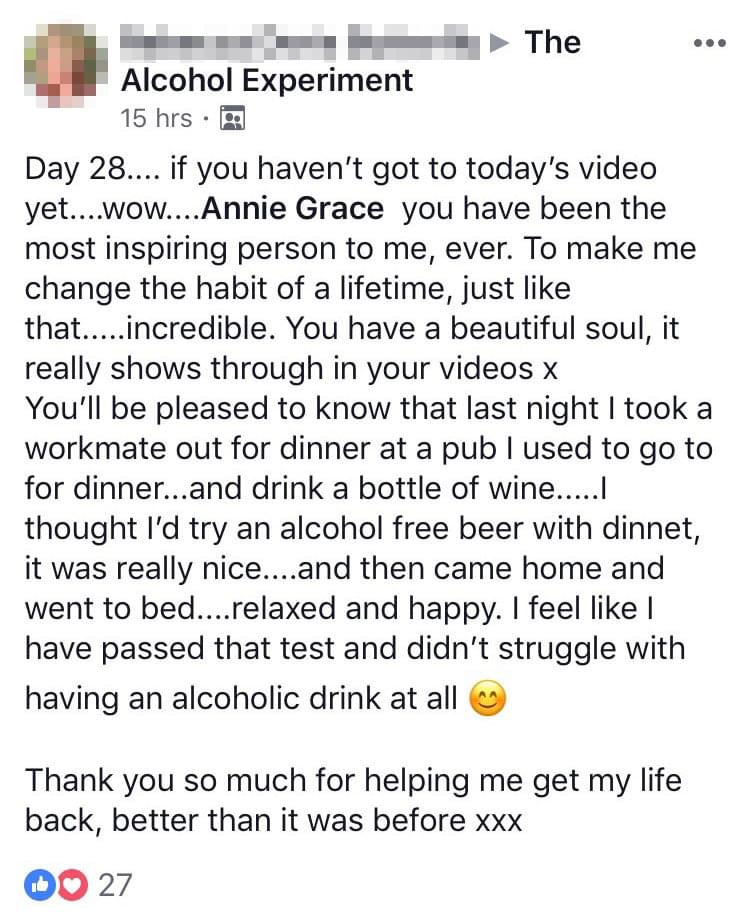Click the group members privacy icon

(x=232, y=119)
